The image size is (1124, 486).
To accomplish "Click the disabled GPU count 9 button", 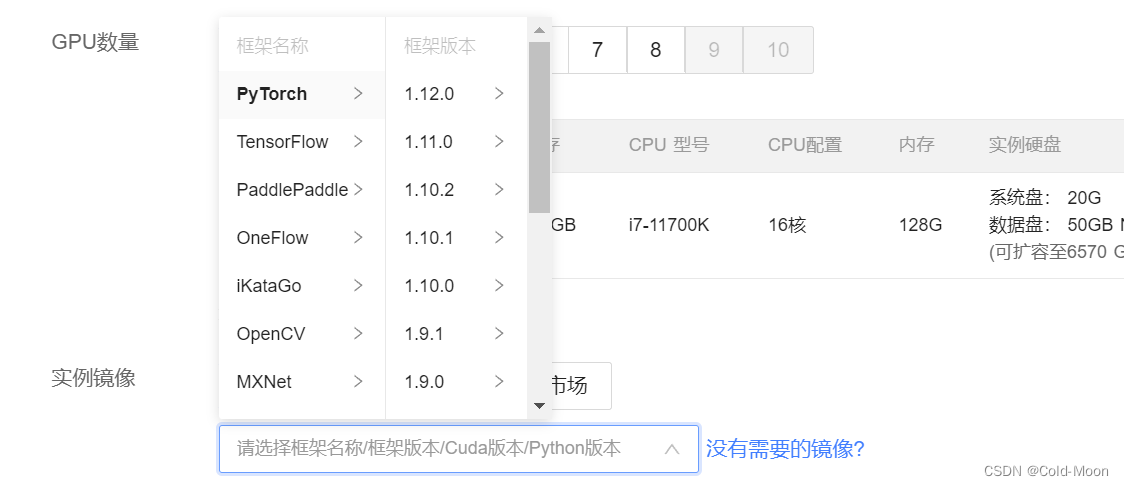I will tap(713, 49).
